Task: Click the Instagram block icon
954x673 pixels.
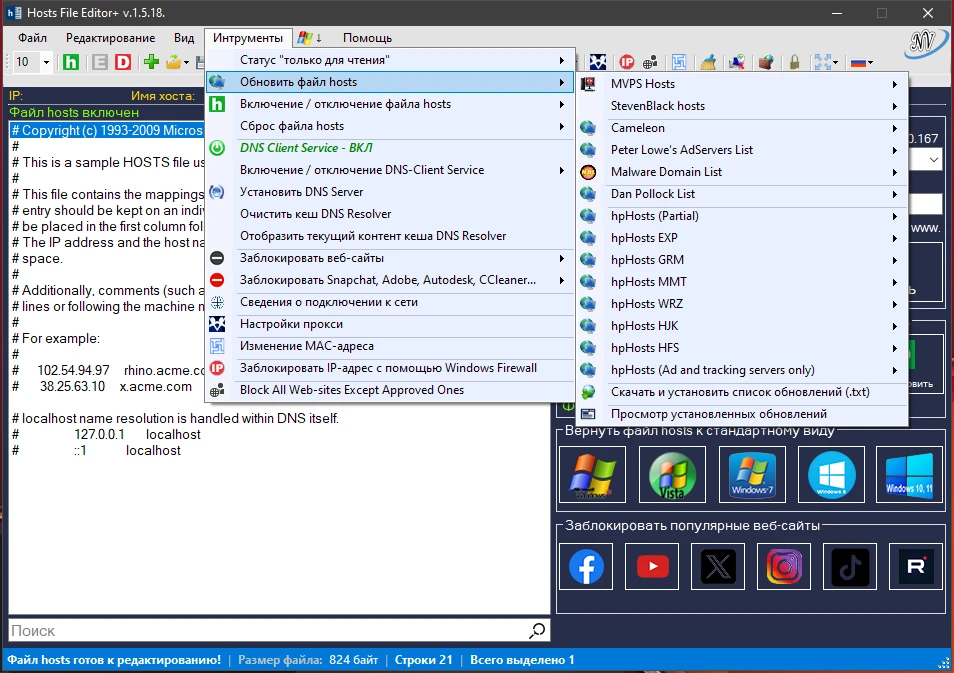Action: click(784, 567)
